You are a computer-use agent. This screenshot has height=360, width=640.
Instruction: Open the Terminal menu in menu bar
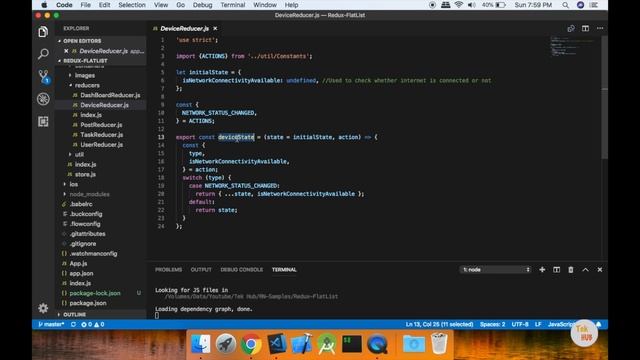(x=233, y=5)
